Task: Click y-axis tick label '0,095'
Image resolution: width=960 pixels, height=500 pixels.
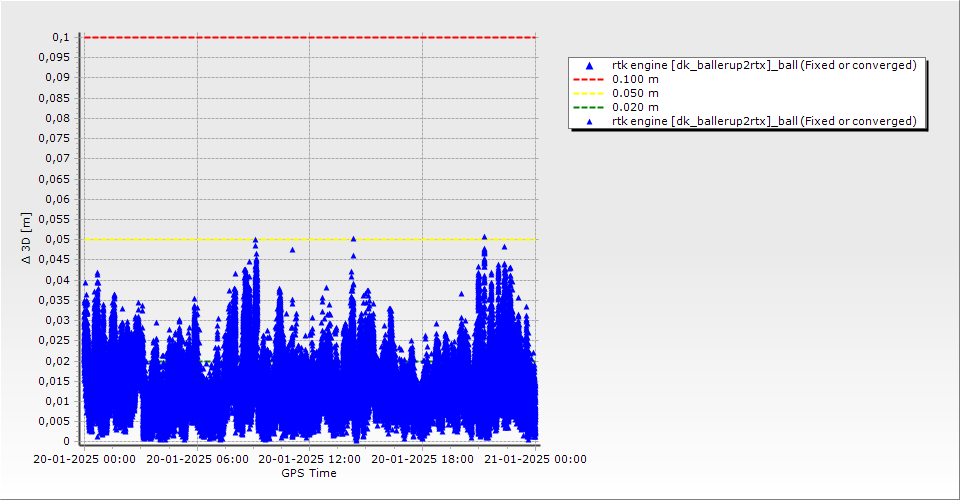Action: (54, 58)
